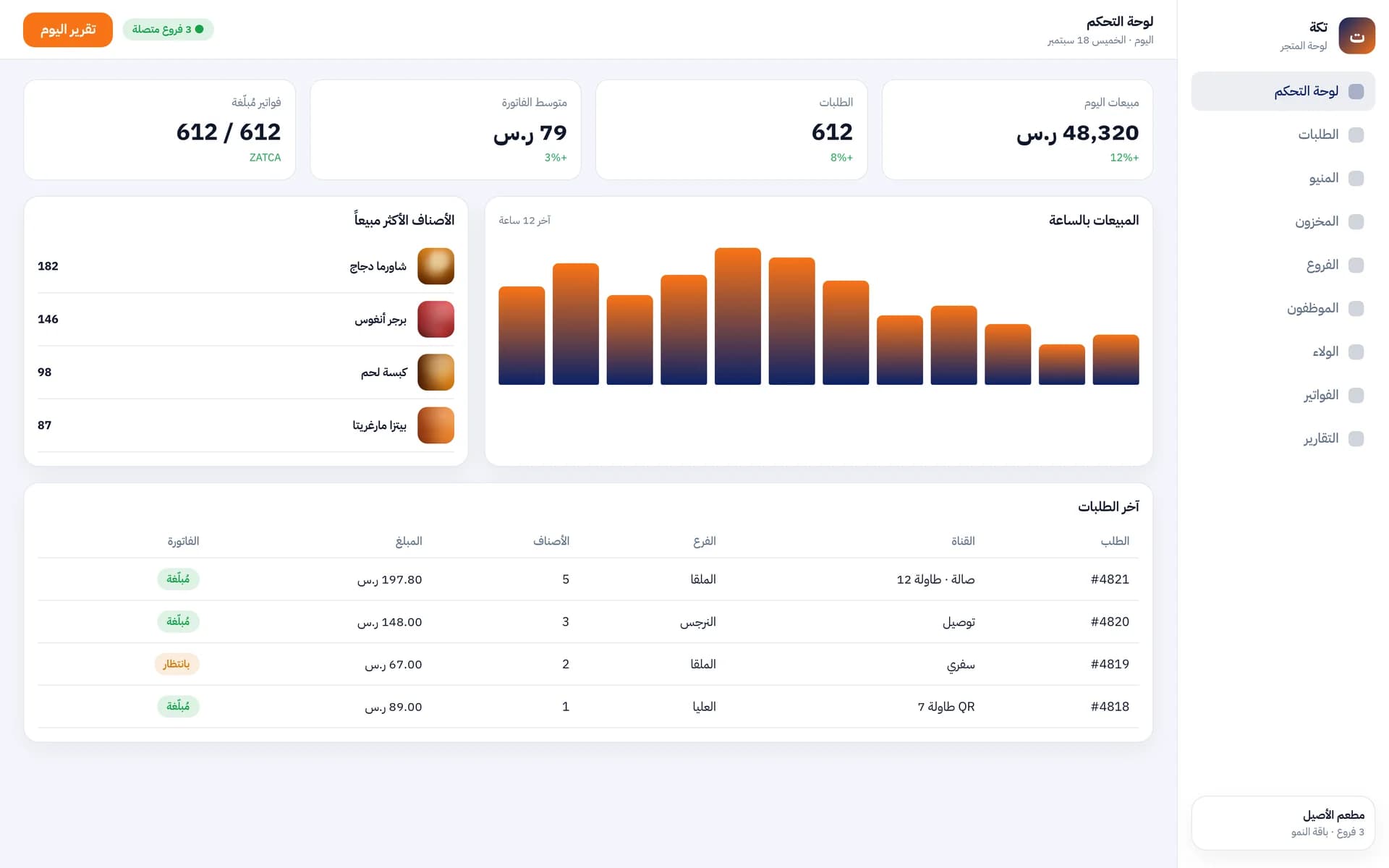The width and height of the screenshot is (1389, 868).
Task: Click the amount 148.00 ر.س
Action: [389, 622]
